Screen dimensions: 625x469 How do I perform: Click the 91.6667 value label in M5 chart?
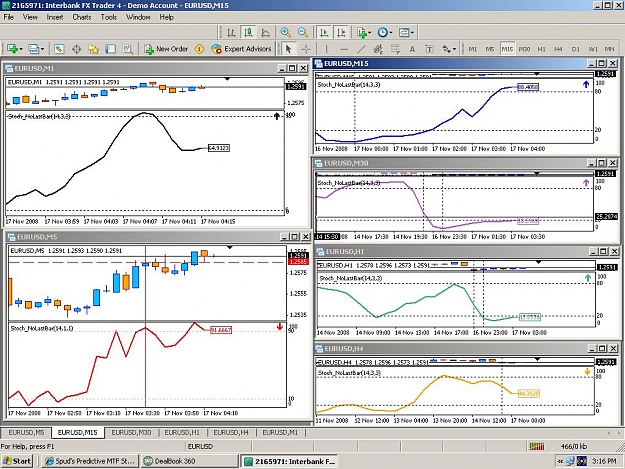click(x=220, y=330)
